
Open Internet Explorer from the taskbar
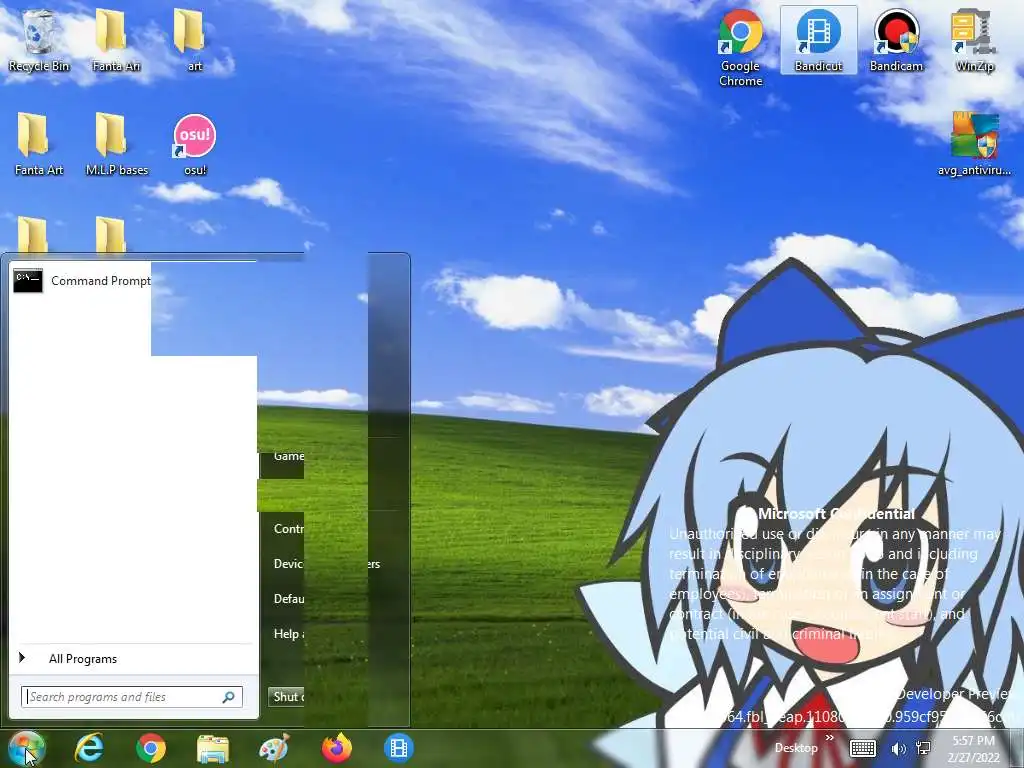click(x=89, y=748)
